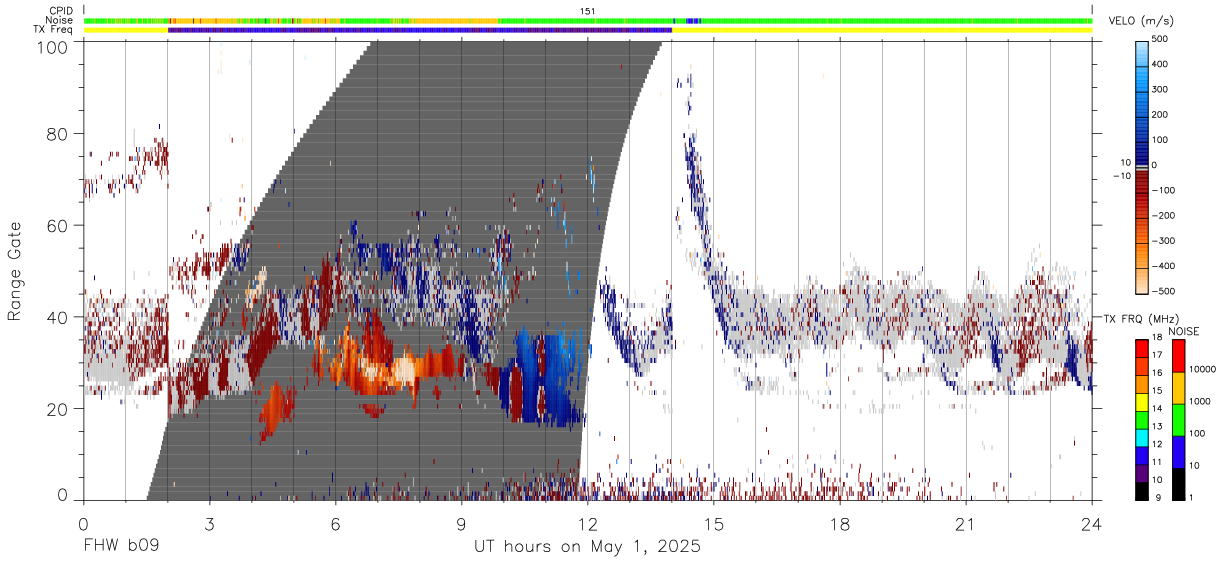Viewport: 1228px width, 567px height.
Task: Click the blue echo patch near hour 11
Action: coord(543,378)
